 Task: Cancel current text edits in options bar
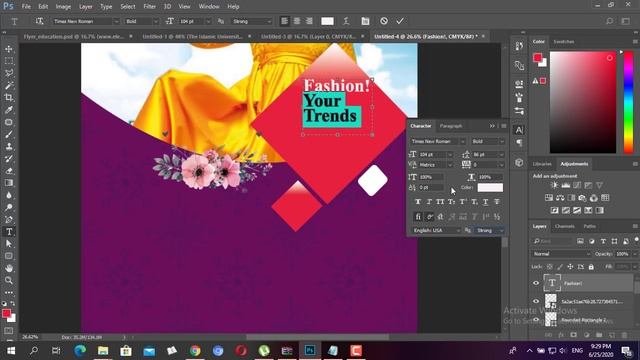pos(384,21)
